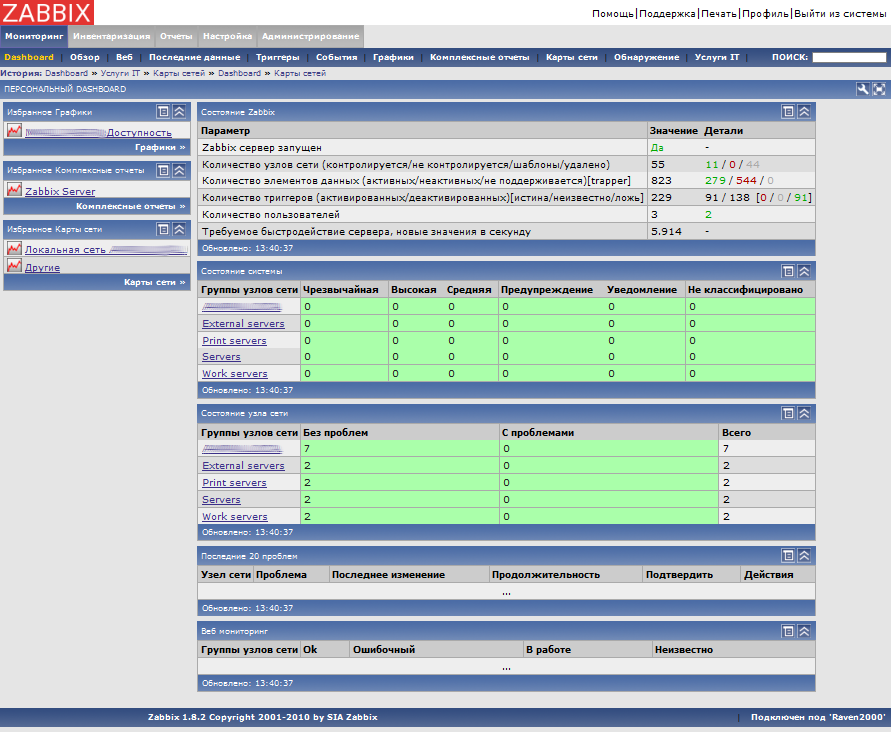Click graph icon next to Zabbix Server
This screenshot has height=732, width=891.
coord(14,189)
